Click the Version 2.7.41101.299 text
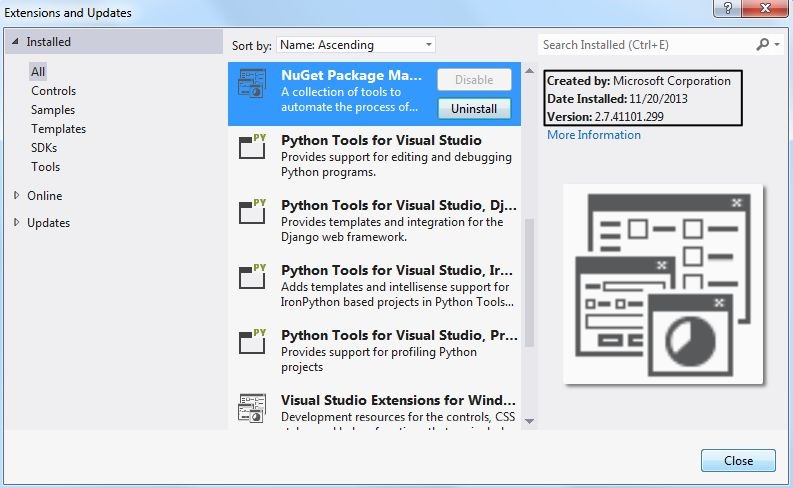 pos(605,117)
